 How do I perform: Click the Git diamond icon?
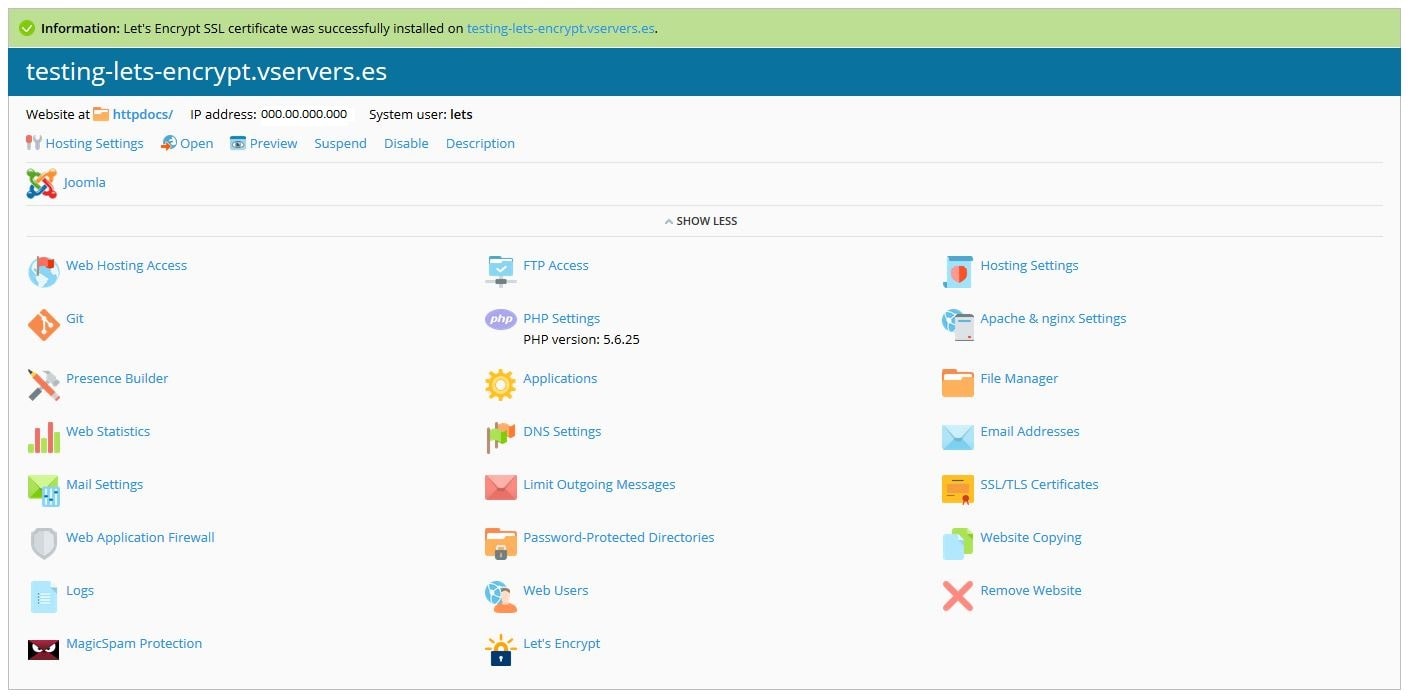43,324
